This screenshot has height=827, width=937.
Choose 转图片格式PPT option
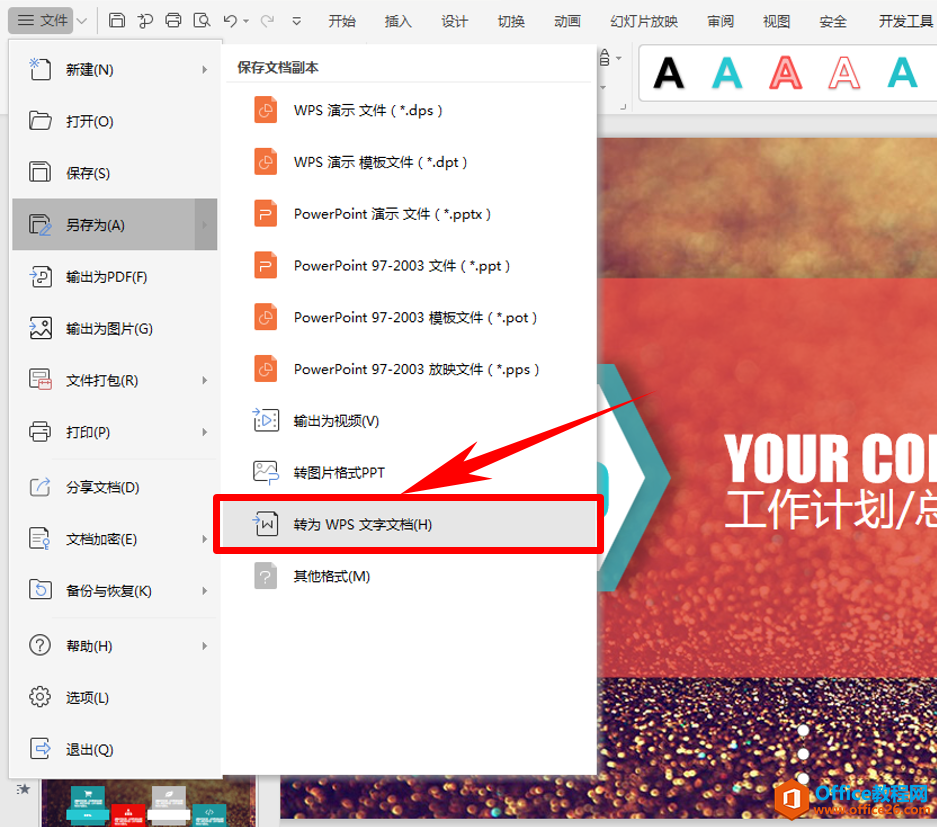(x=409, y=473)
